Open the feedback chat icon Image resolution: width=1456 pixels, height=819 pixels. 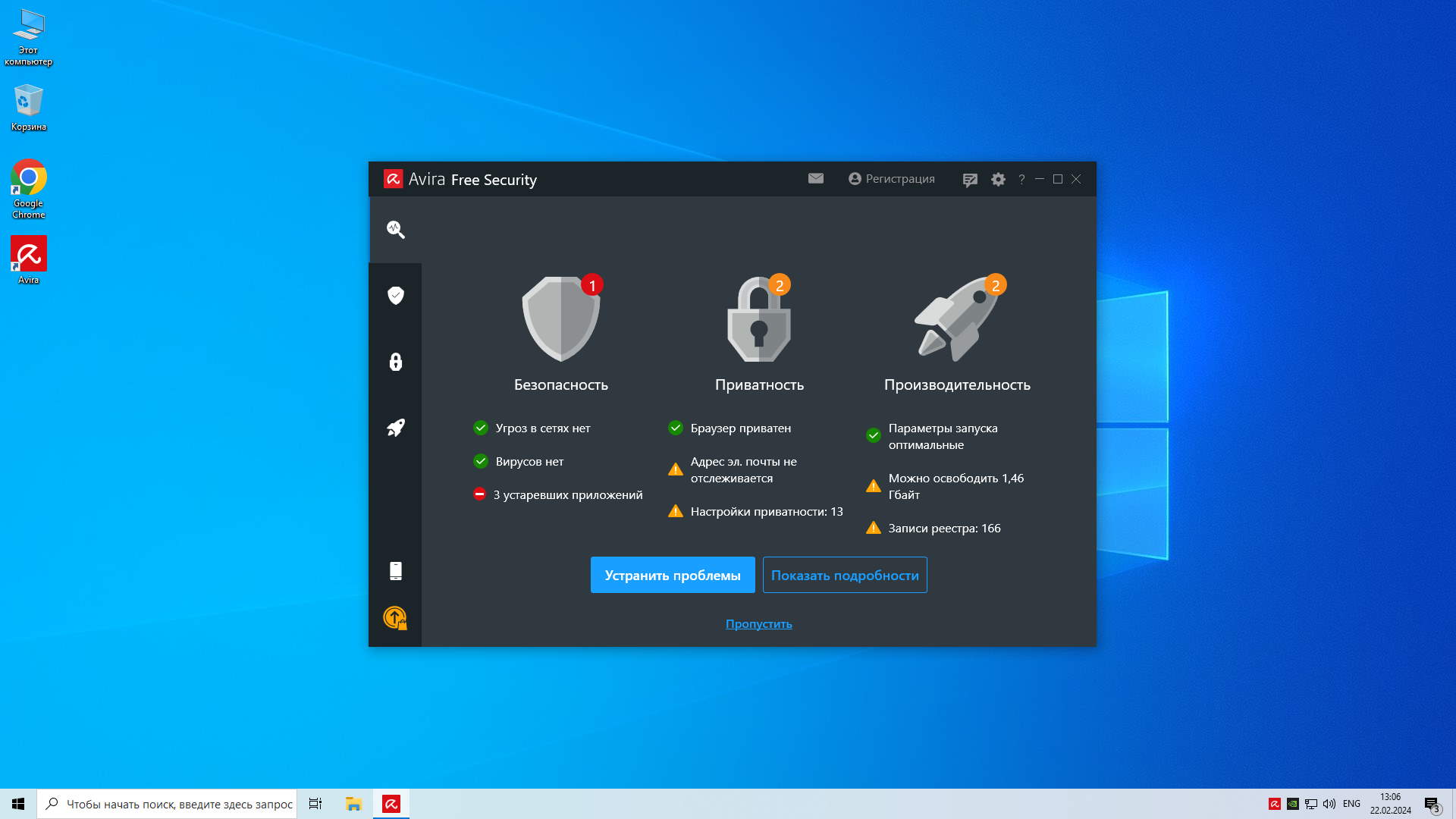(969, 180)
